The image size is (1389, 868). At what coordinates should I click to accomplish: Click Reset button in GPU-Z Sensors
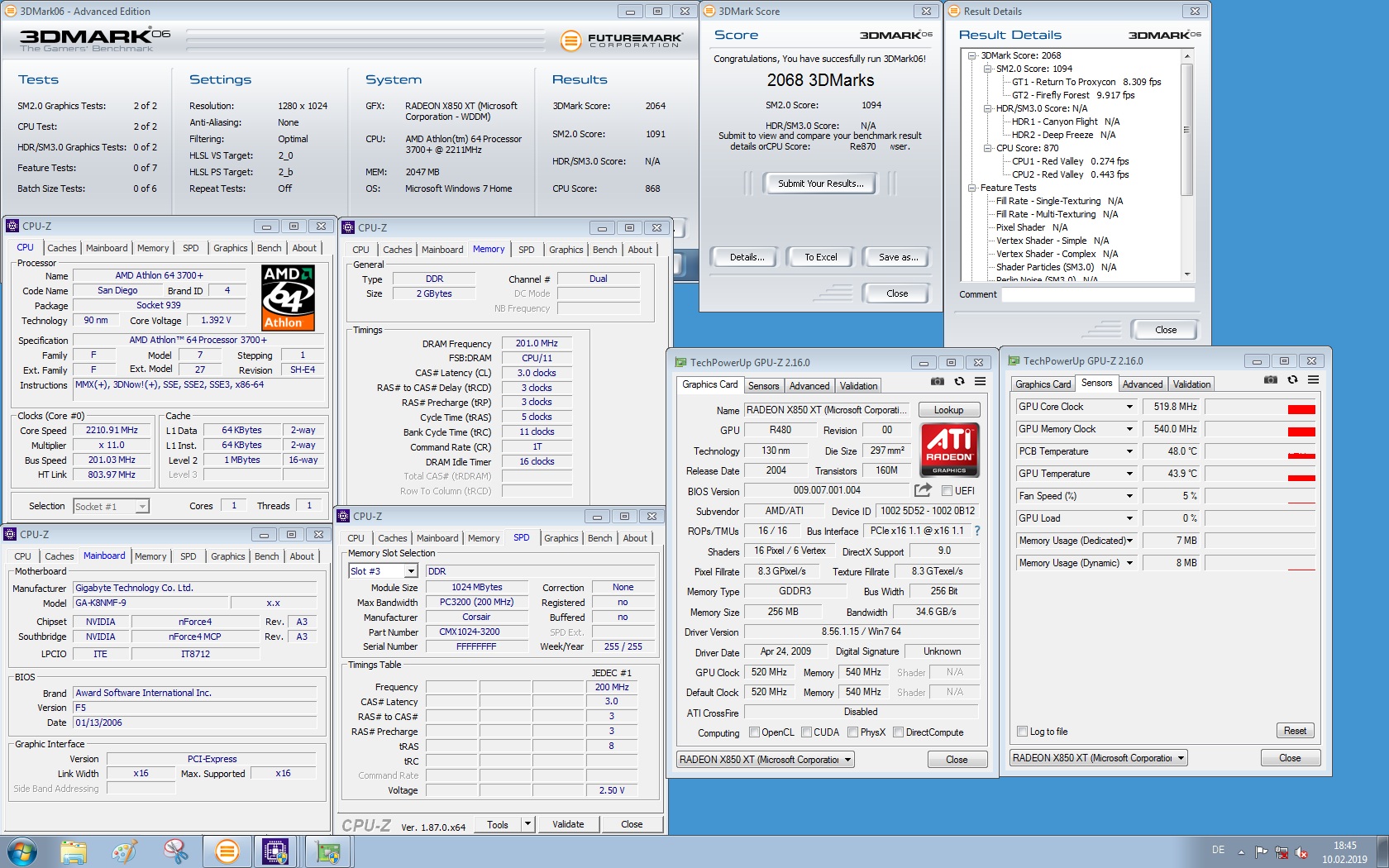pyautogui.click(x=1295, y=731)
